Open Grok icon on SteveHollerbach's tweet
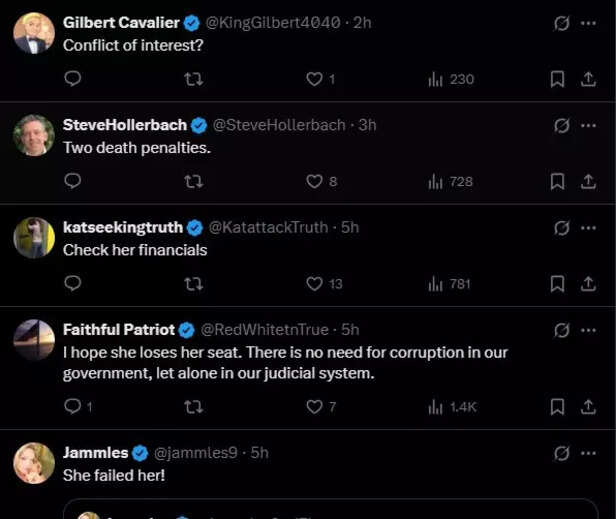The image size is (616, 519). (x=562, y=125)
